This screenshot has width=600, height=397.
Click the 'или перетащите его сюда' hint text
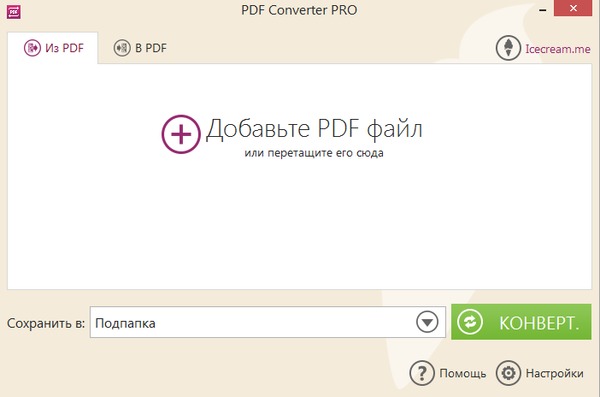314,153
